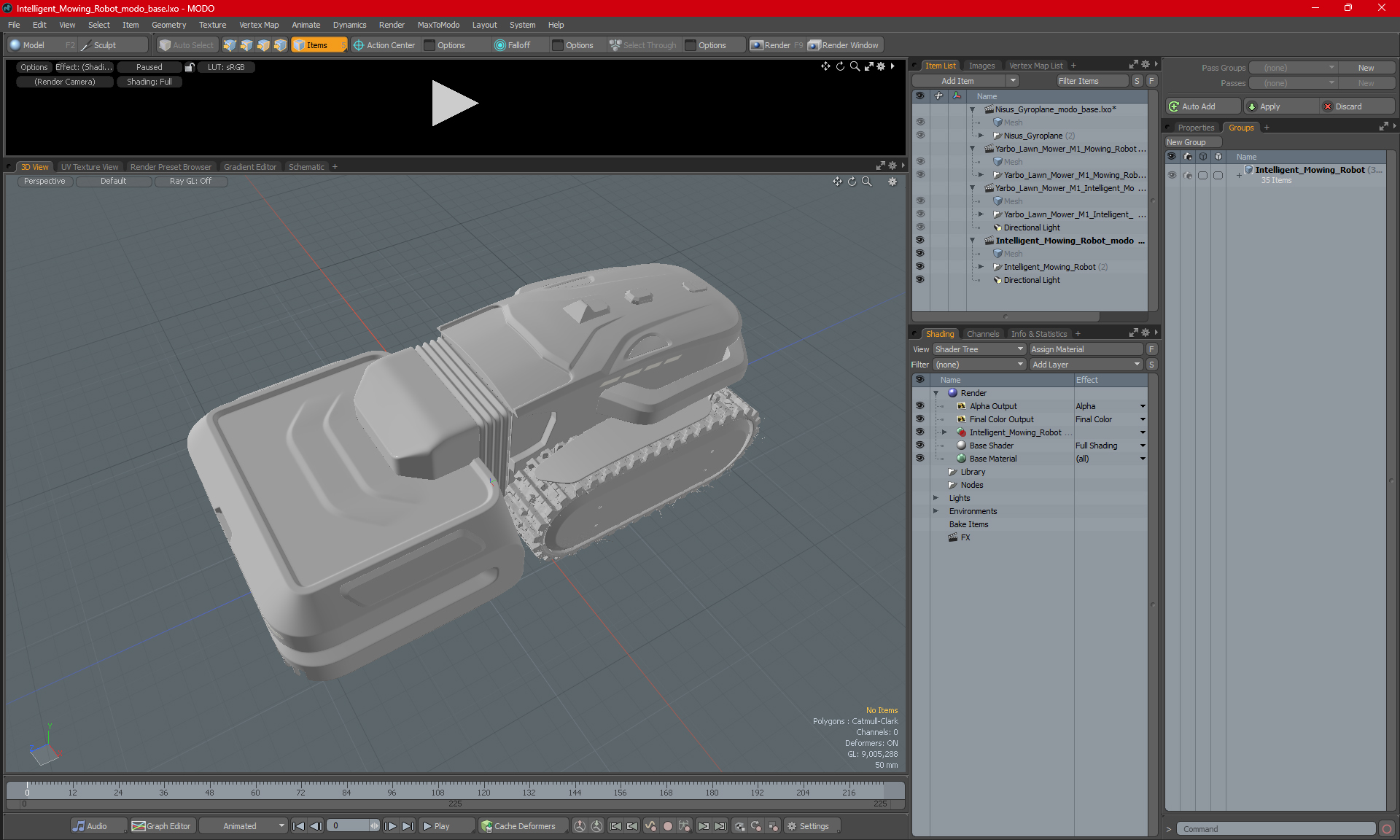Click the Command input field
The width and height of the screenshot is (1400, 840).
pos(1277,829)
